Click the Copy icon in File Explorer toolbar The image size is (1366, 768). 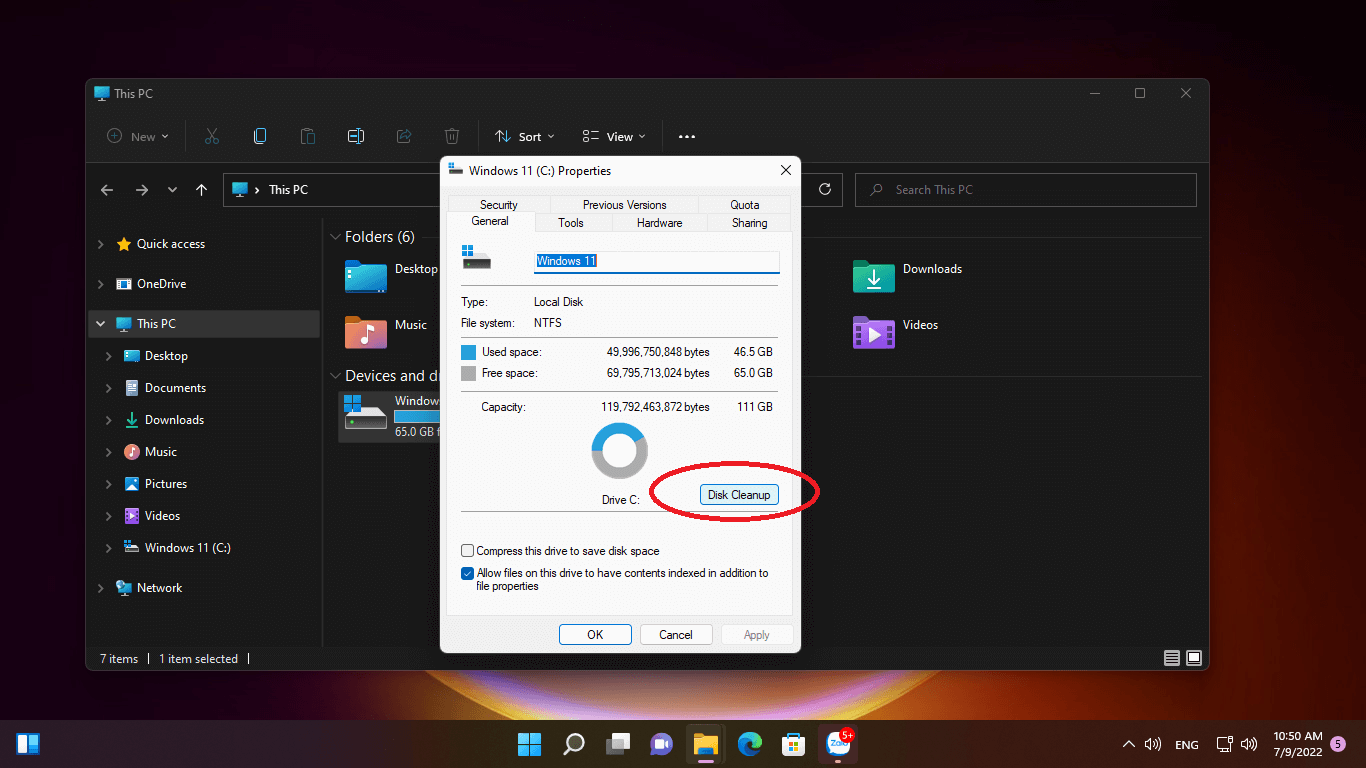pyautogui.click(x=260, y=136)
